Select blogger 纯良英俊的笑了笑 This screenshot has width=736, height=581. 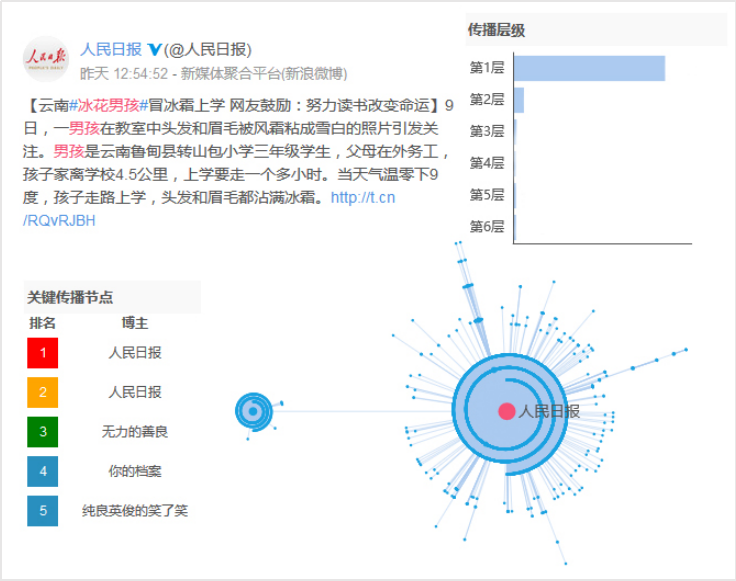135,511
